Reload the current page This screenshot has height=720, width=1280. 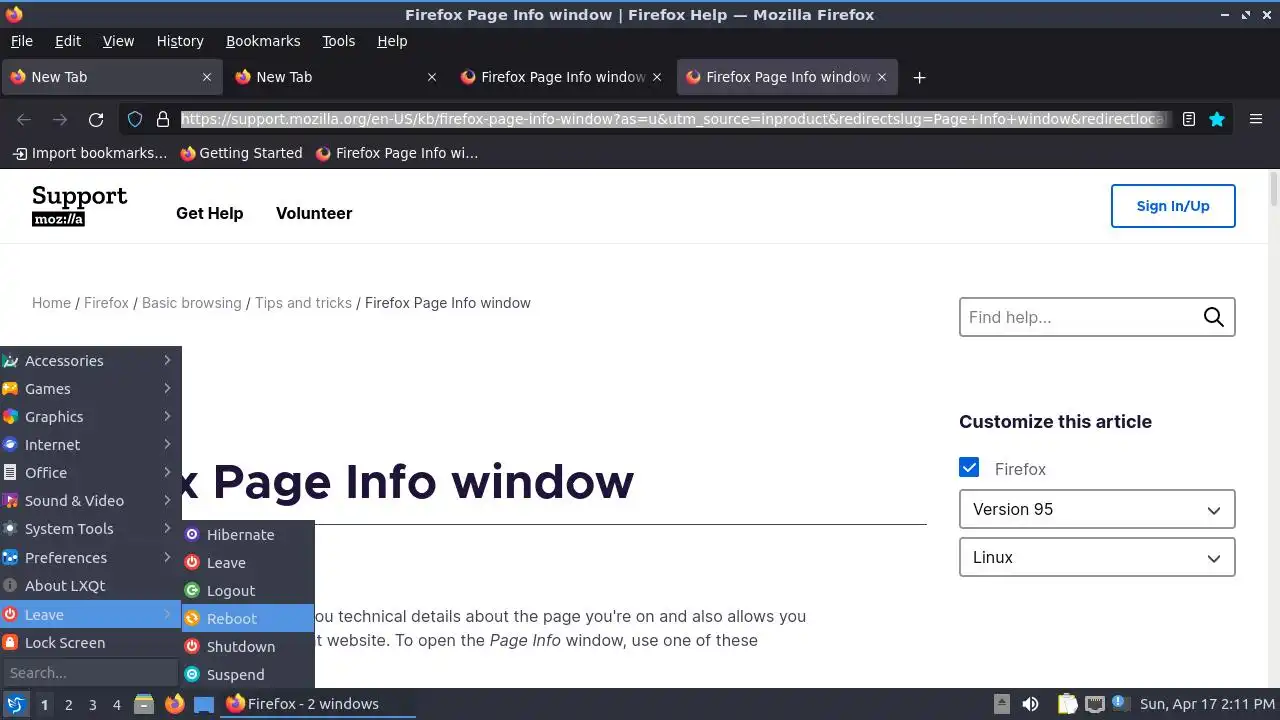(x=96, y=119)
